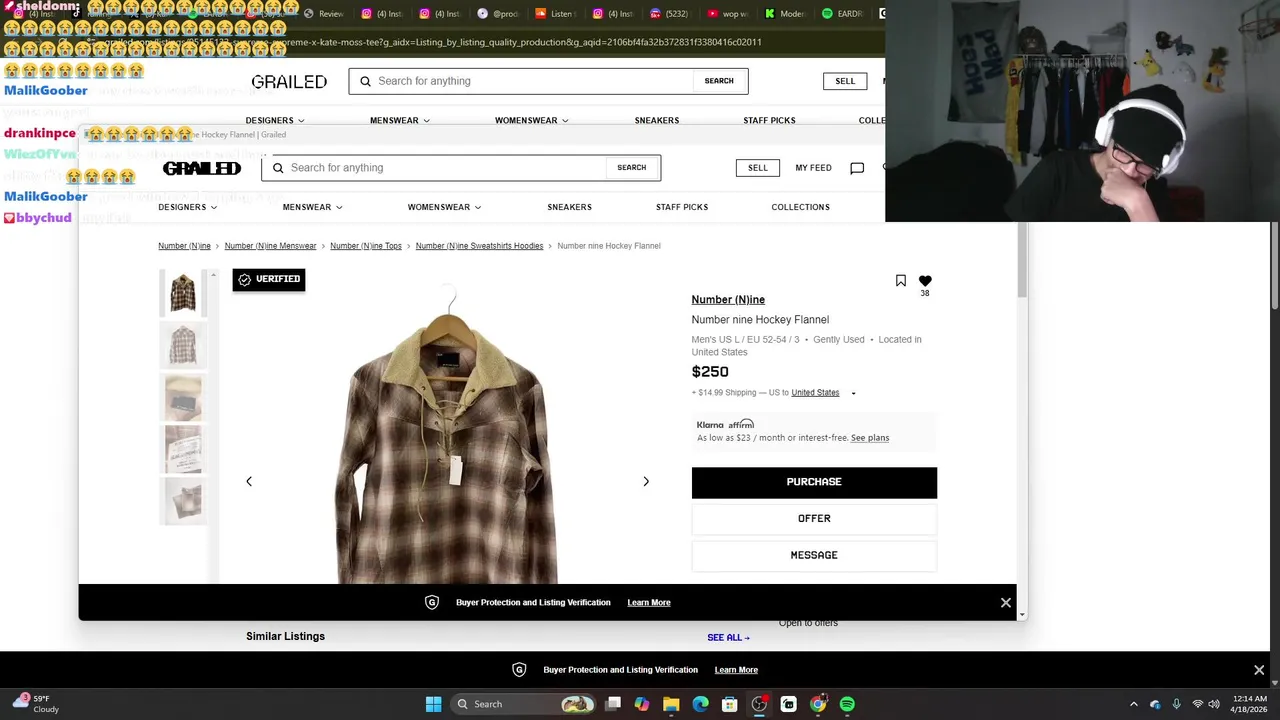Show next product photo with right arrow
Image resolution: width=1280 pixels, height=720 pixels.
646,482
